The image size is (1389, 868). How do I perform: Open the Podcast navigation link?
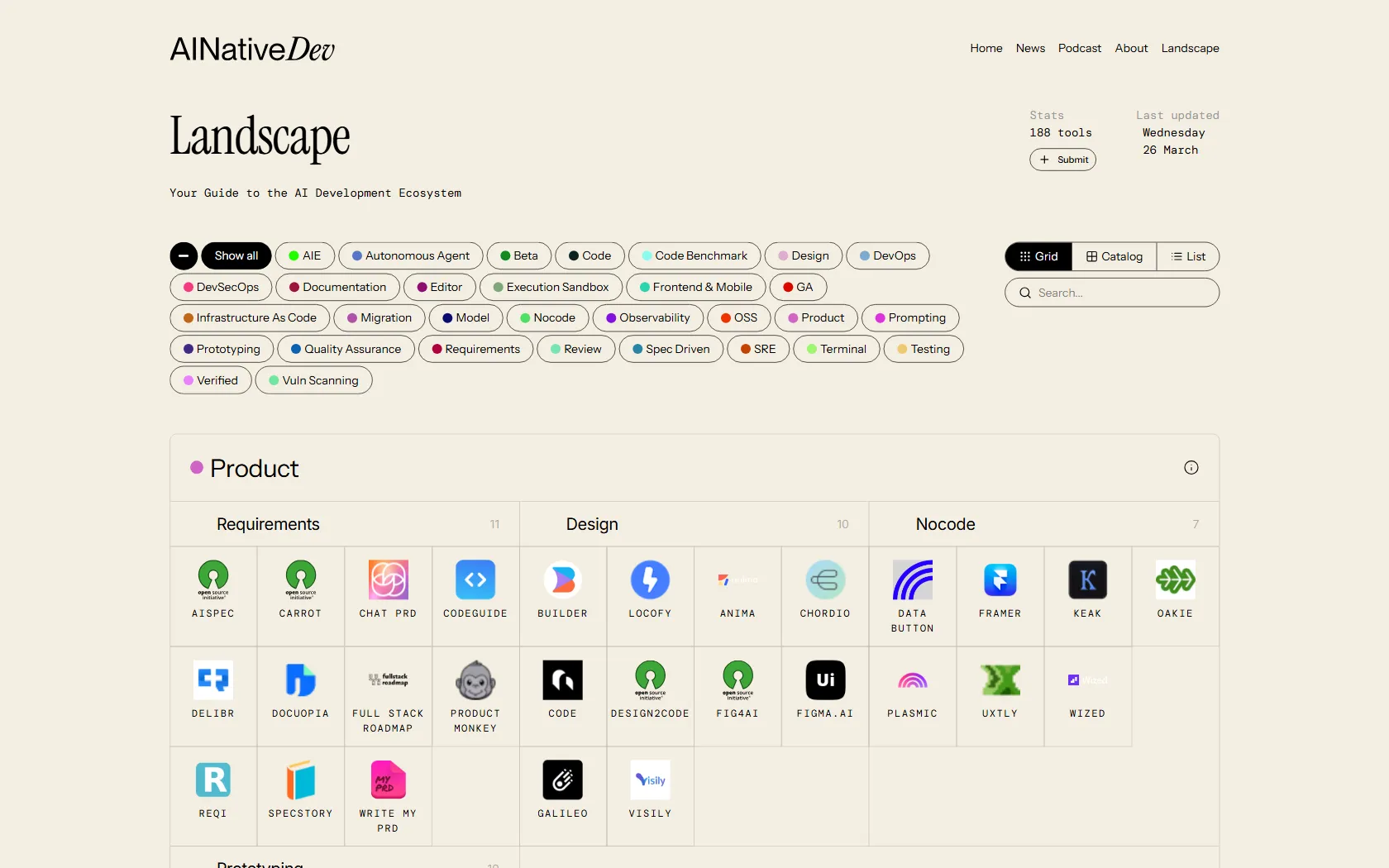(x=1080, y=48)
